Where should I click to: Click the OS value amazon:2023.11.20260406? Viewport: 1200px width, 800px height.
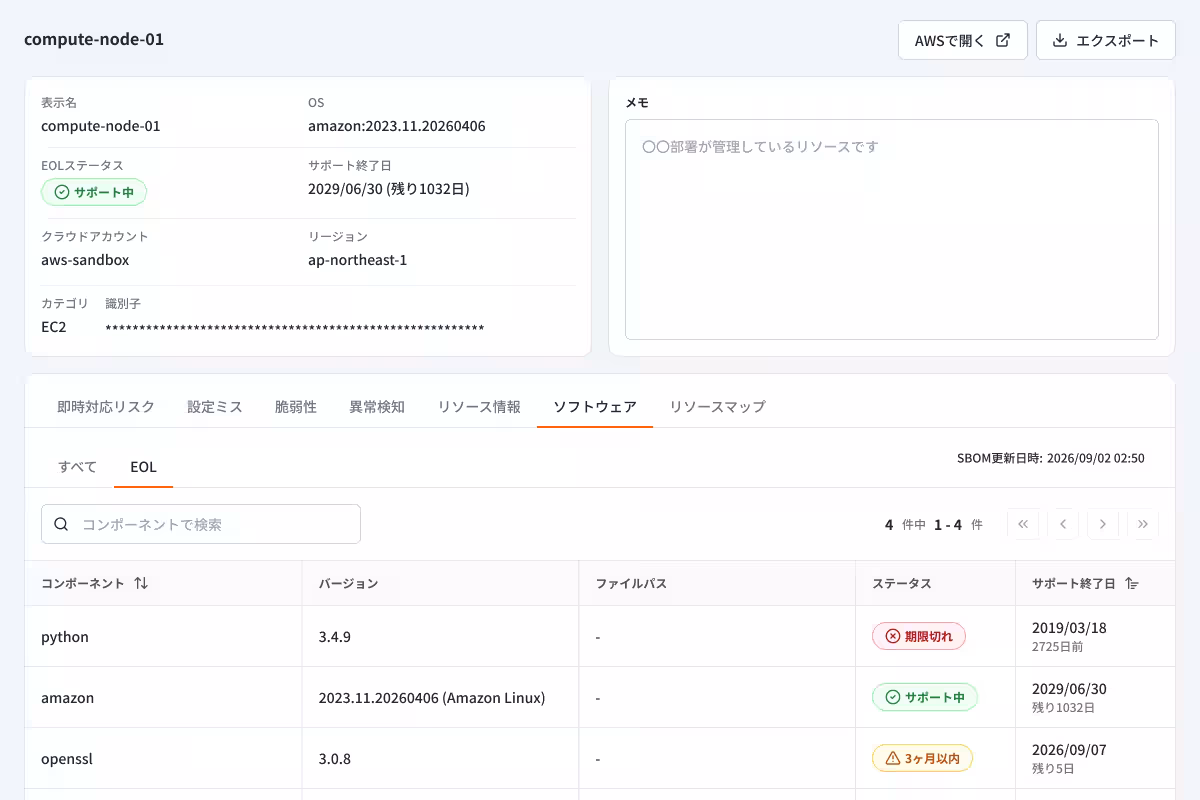click(397, 126)
